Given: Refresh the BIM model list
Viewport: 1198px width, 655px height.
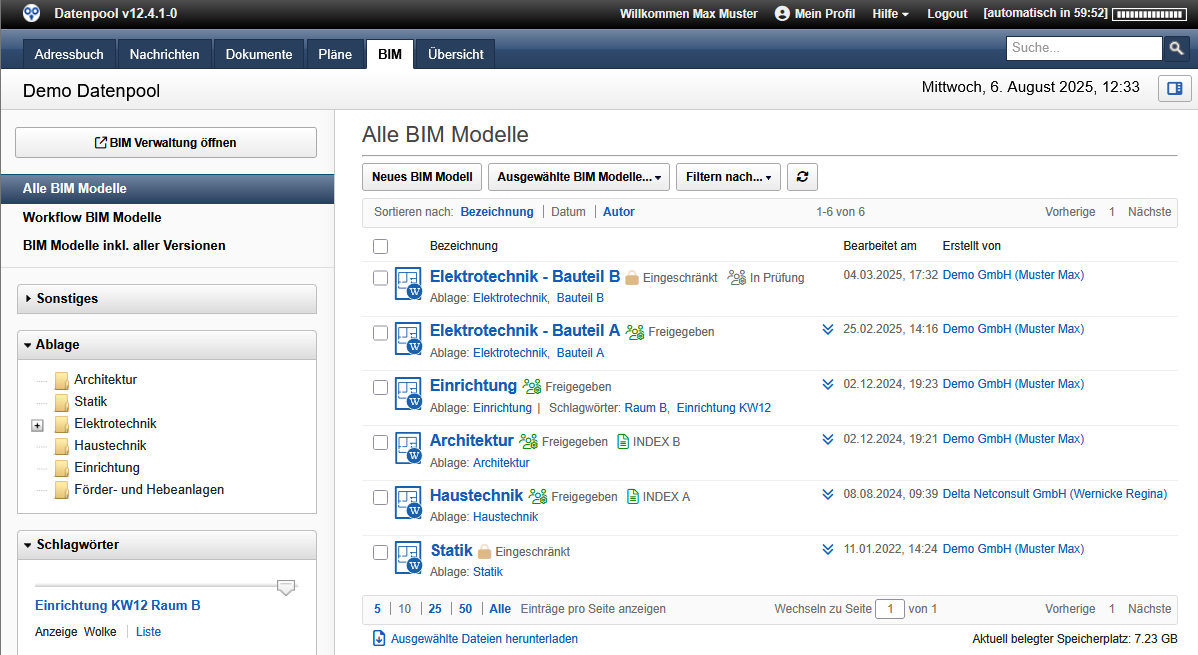Looking at the screenshot, I should coord(802,176).
